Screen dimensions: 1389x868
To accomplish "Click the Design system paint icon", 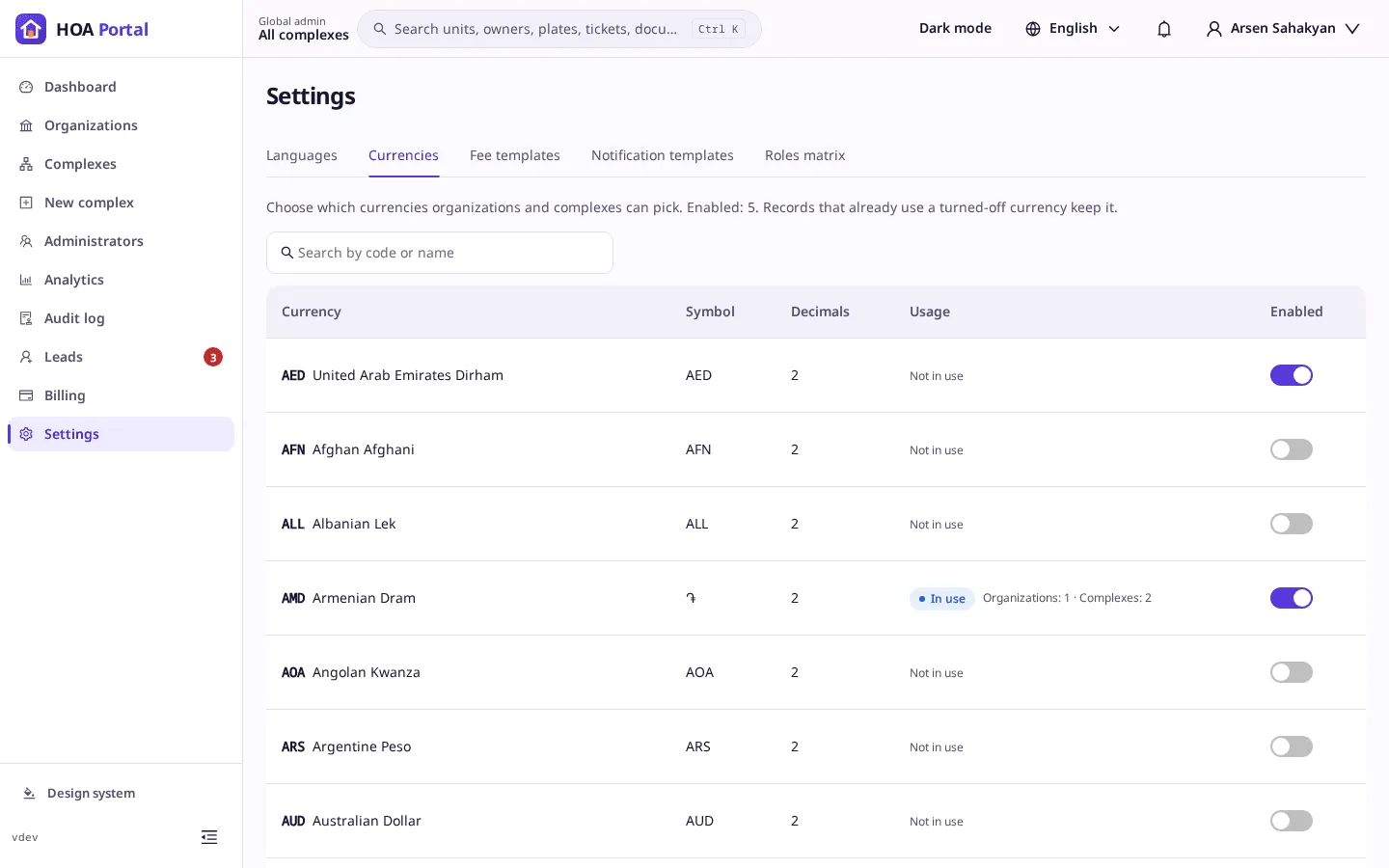I will click(x=30, y=793).
